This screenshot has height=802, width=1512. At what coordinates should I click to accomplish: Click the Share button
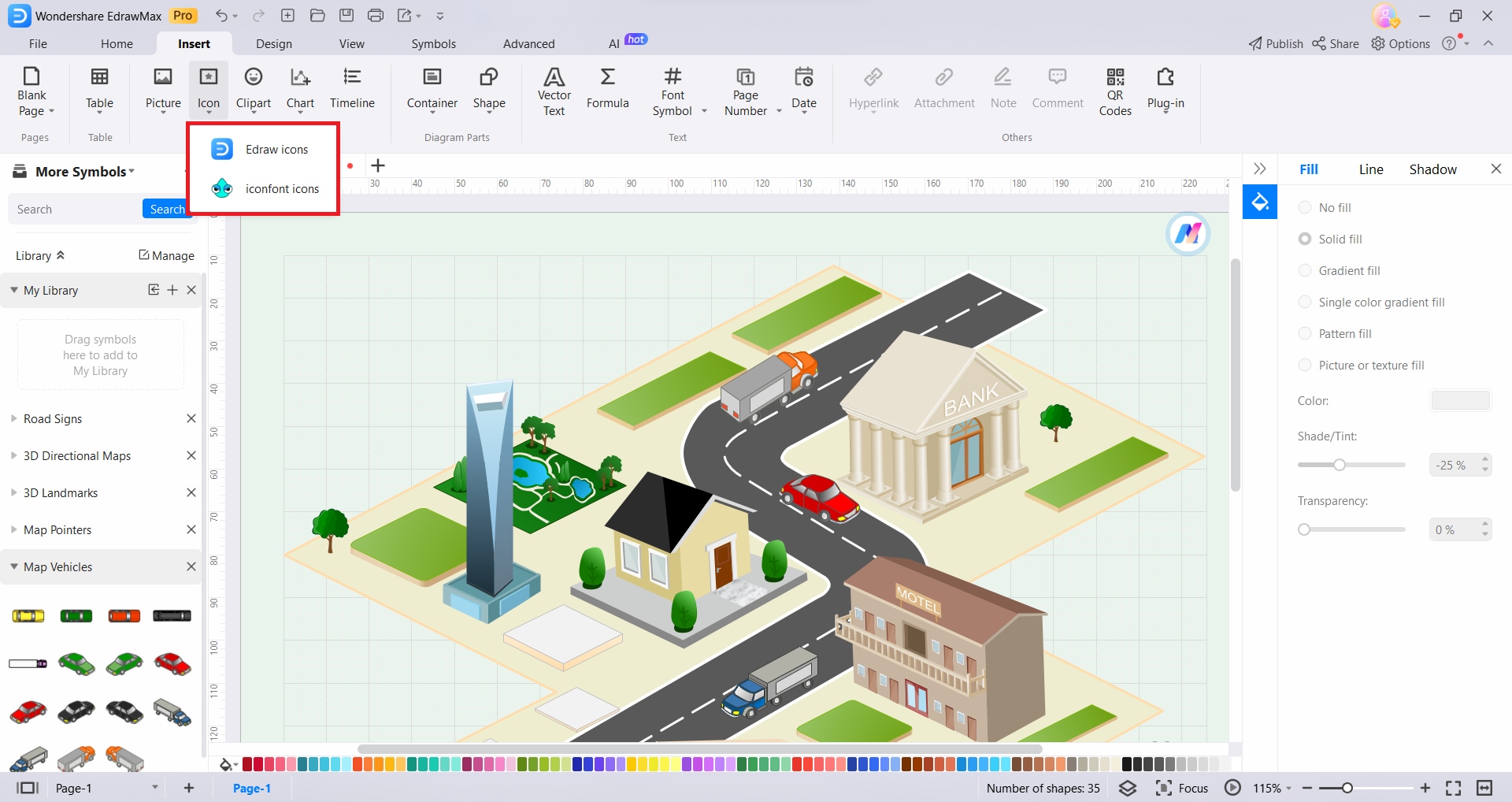coord(1336,43)
